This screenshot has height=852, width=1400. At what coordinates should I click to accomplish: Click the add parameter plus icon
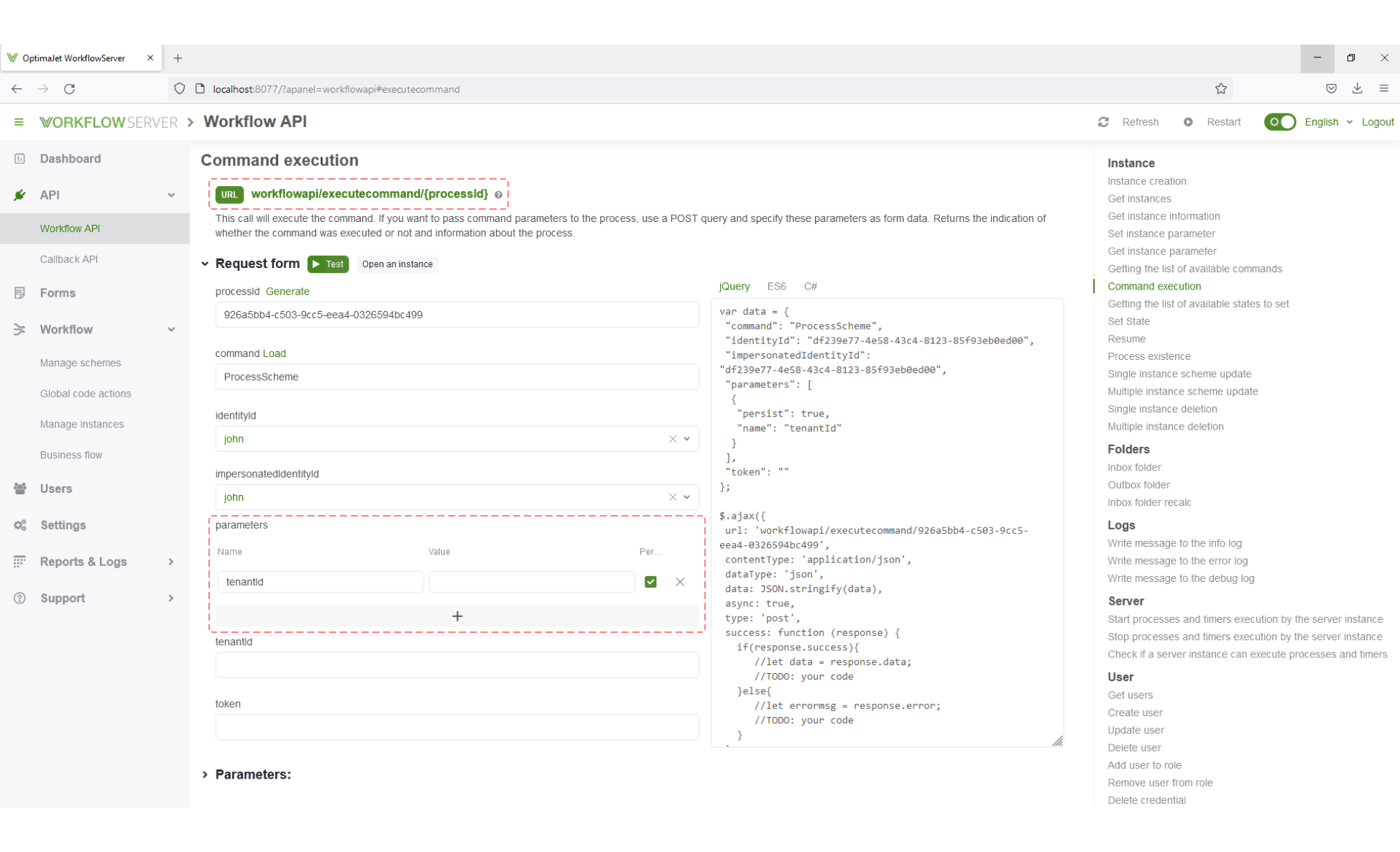457,616
